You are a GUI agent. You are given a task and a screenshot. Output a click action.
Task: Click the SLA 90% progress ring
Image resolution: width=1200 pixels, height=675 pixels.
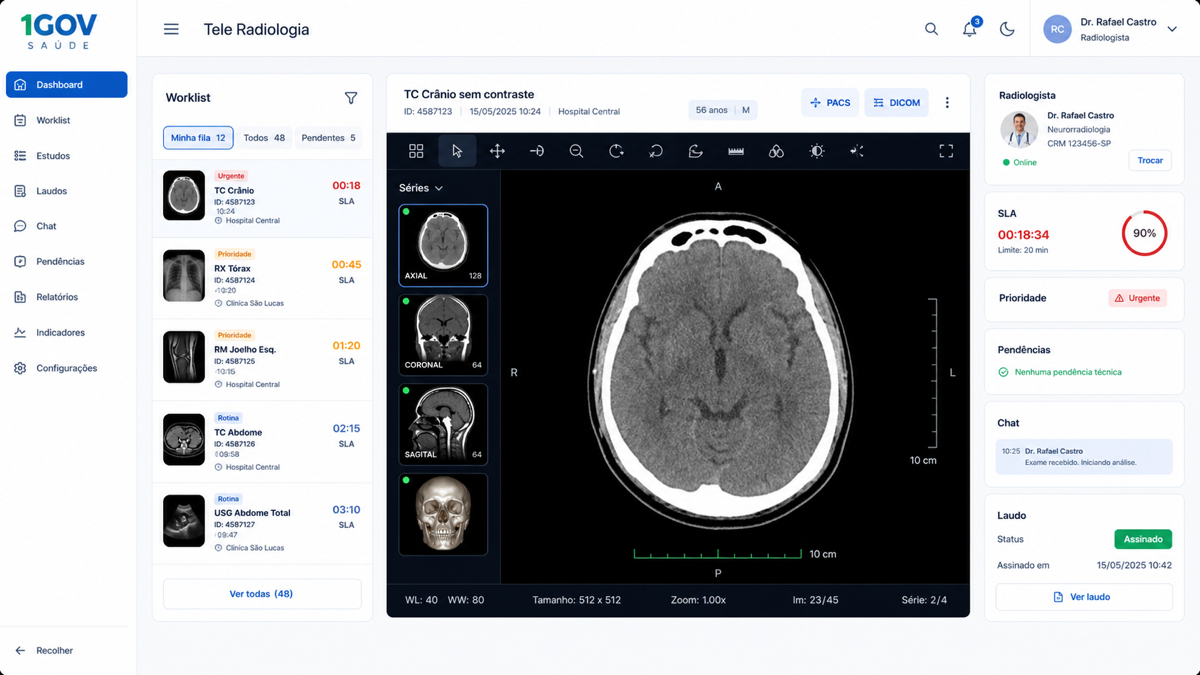point(1144,233)
